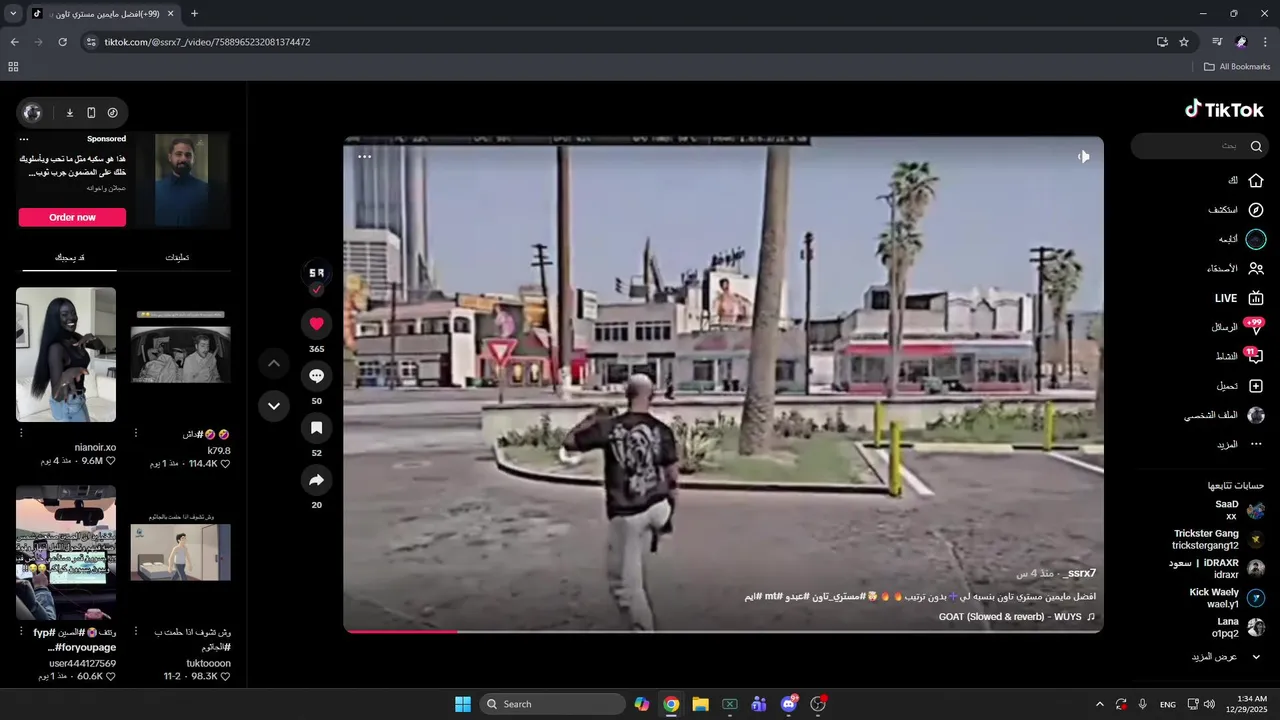Open the sponsored ad man thumbnail
Image resolution: width=1280 pixels, height=720 pixels.
pyautogui.click(x=181, y=180)
